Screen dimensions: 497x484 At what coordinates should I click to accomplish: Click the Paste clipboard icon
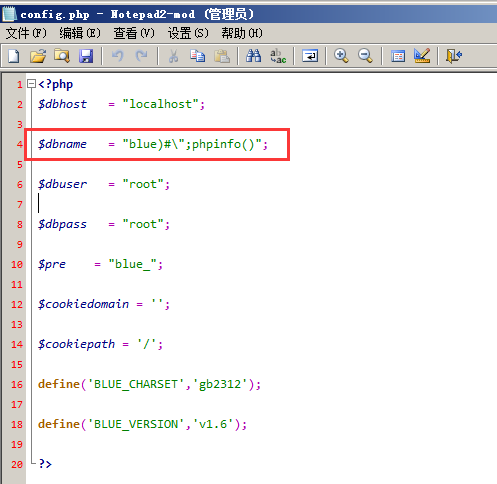tap(222, 56)
